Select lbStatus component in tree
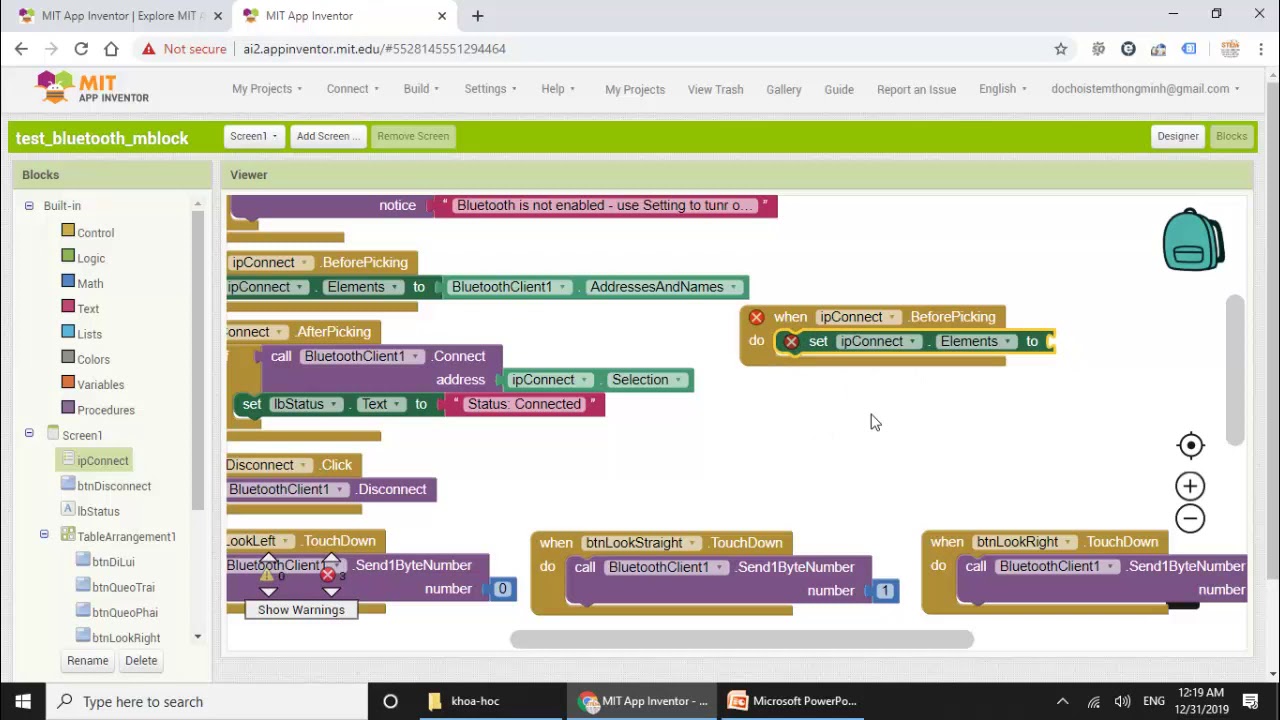The image size is (1280, 720). [98, 511]
